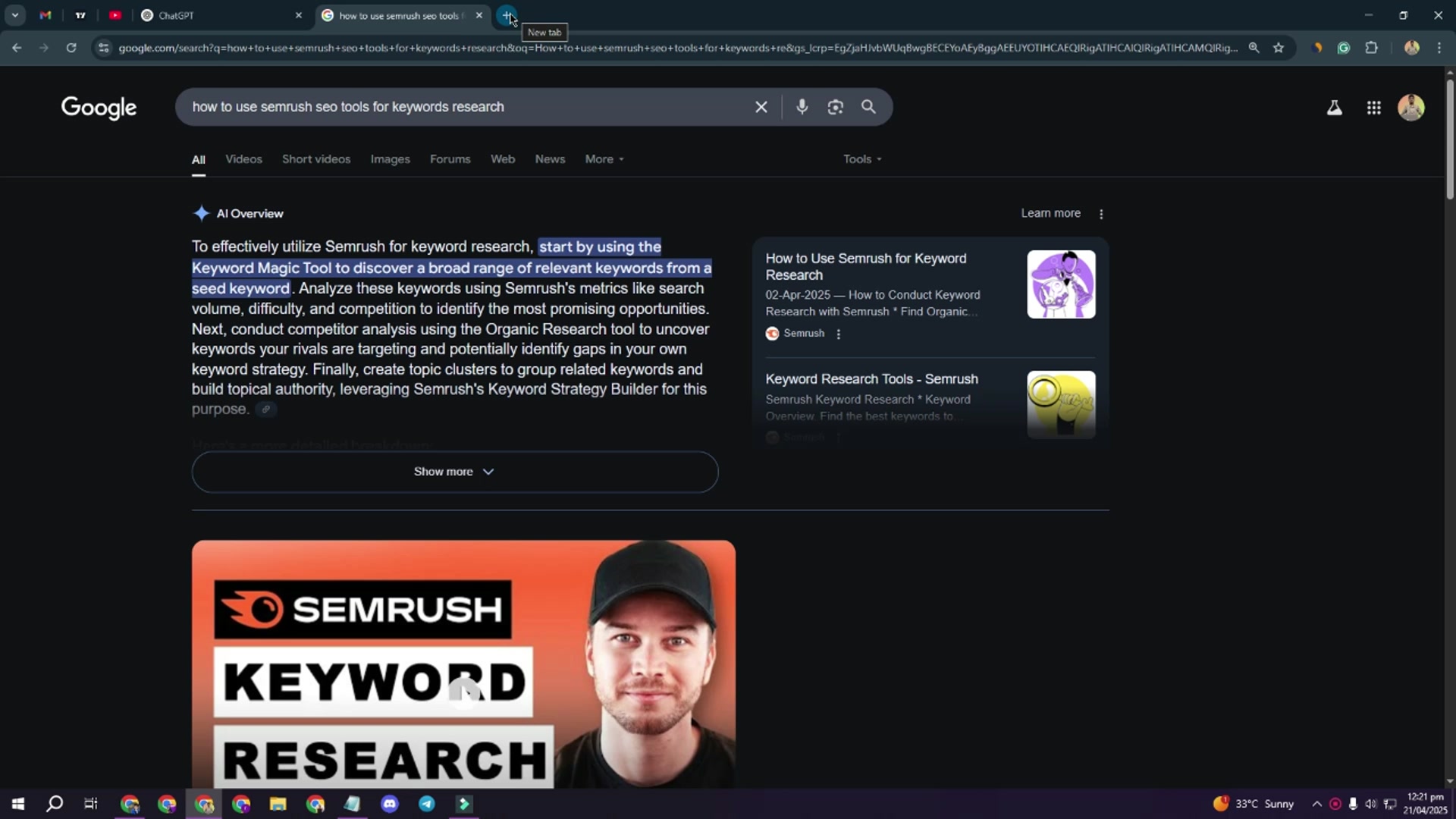1456x819 pixels.
Task: Switch to Short videos tab
Action: 316,159
